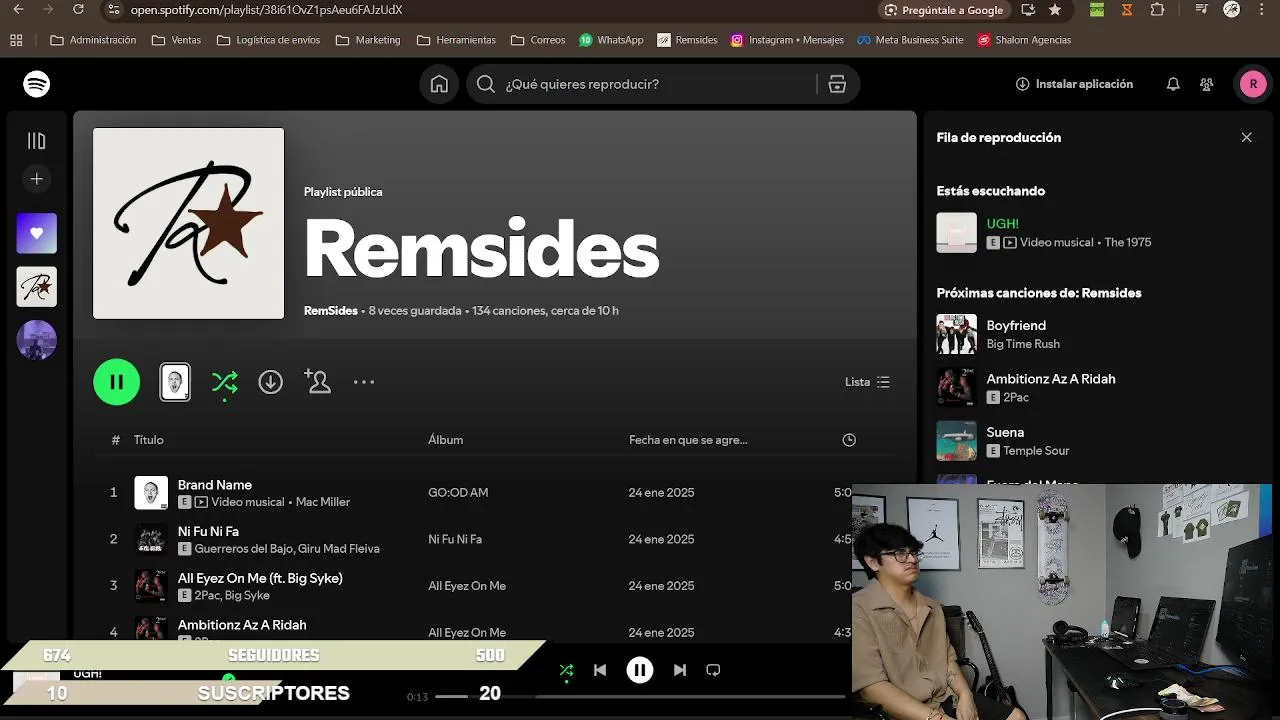
Task: Pause the Remsides playlist green button
Action: click(117, 382)
